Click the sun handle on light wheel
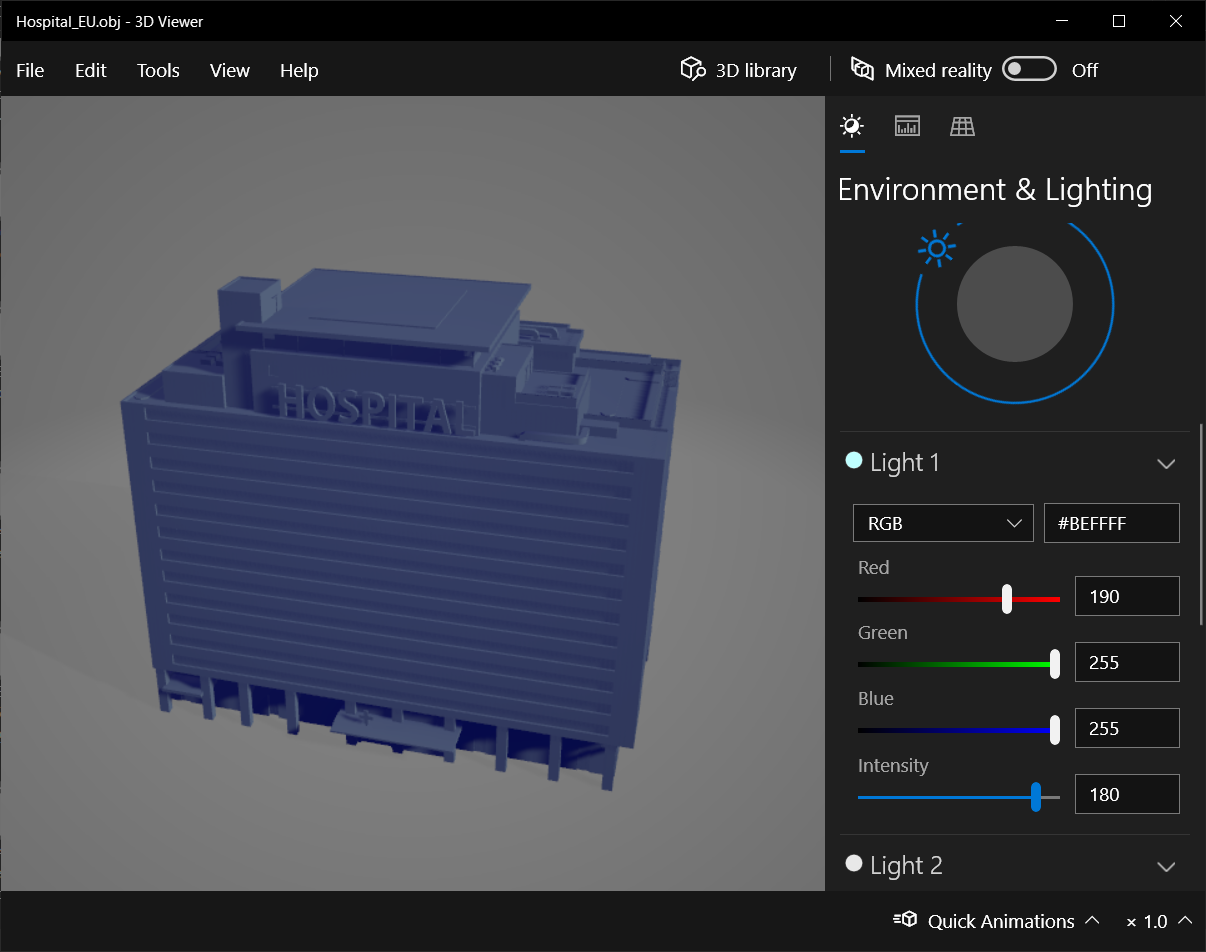This screenshot has height=952, width=1206. point(937,248)
